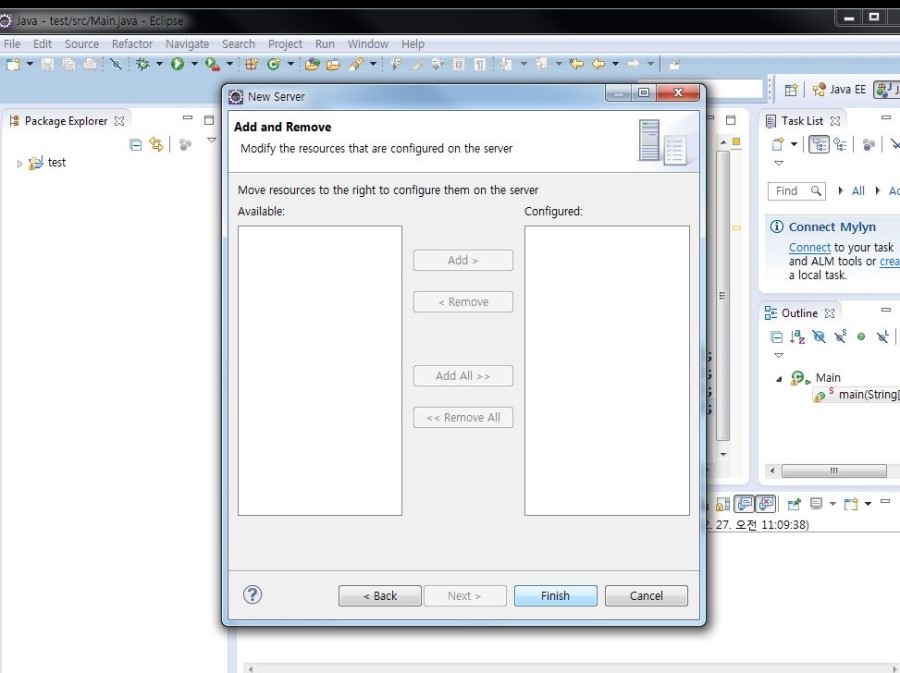The width and height of the screenshot is (900, 673).
Task: Open the Source menu
Action: pos(82,44)
